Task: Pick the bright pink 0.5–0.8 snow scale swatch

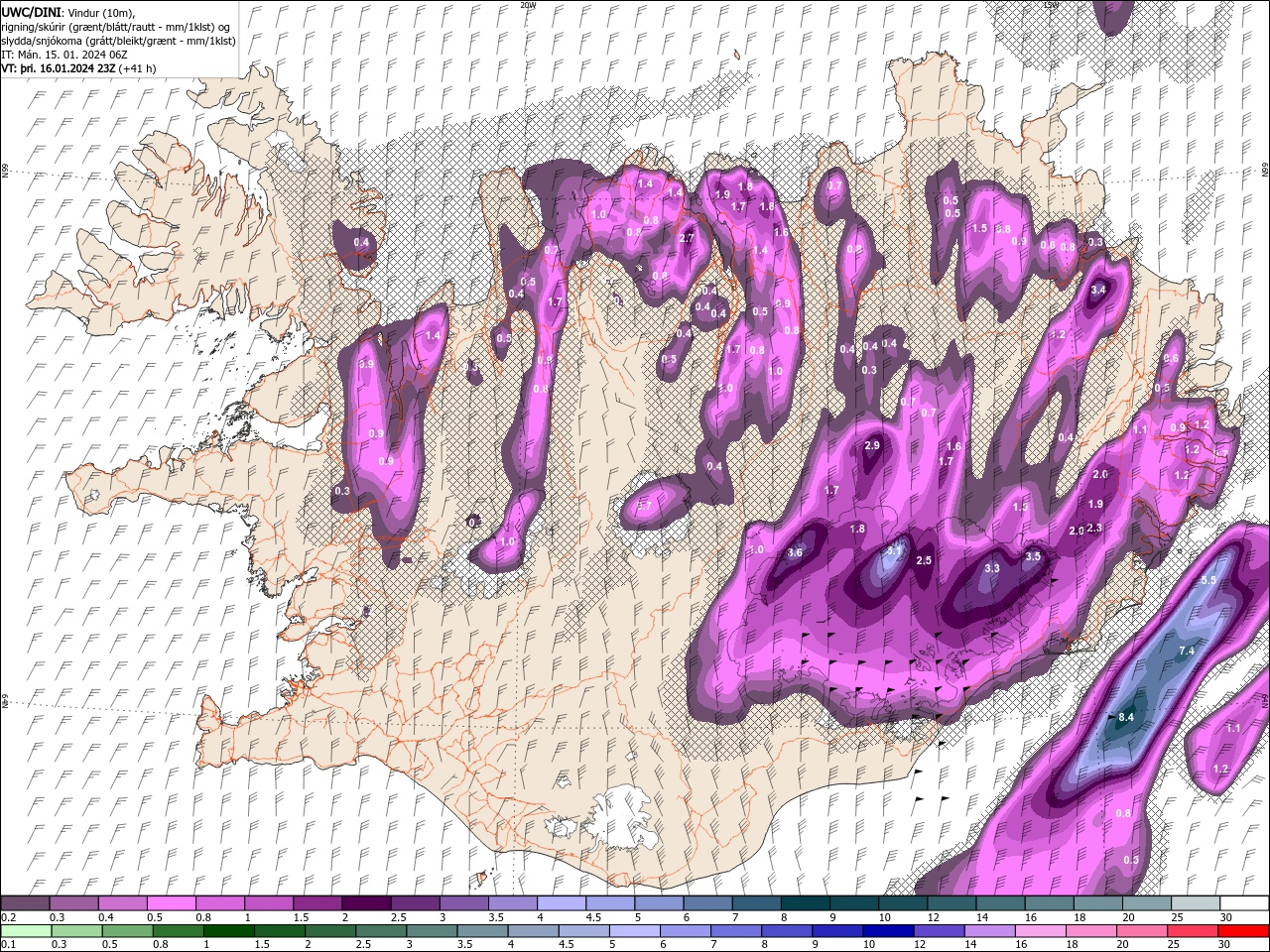Action: coord(171,903)
